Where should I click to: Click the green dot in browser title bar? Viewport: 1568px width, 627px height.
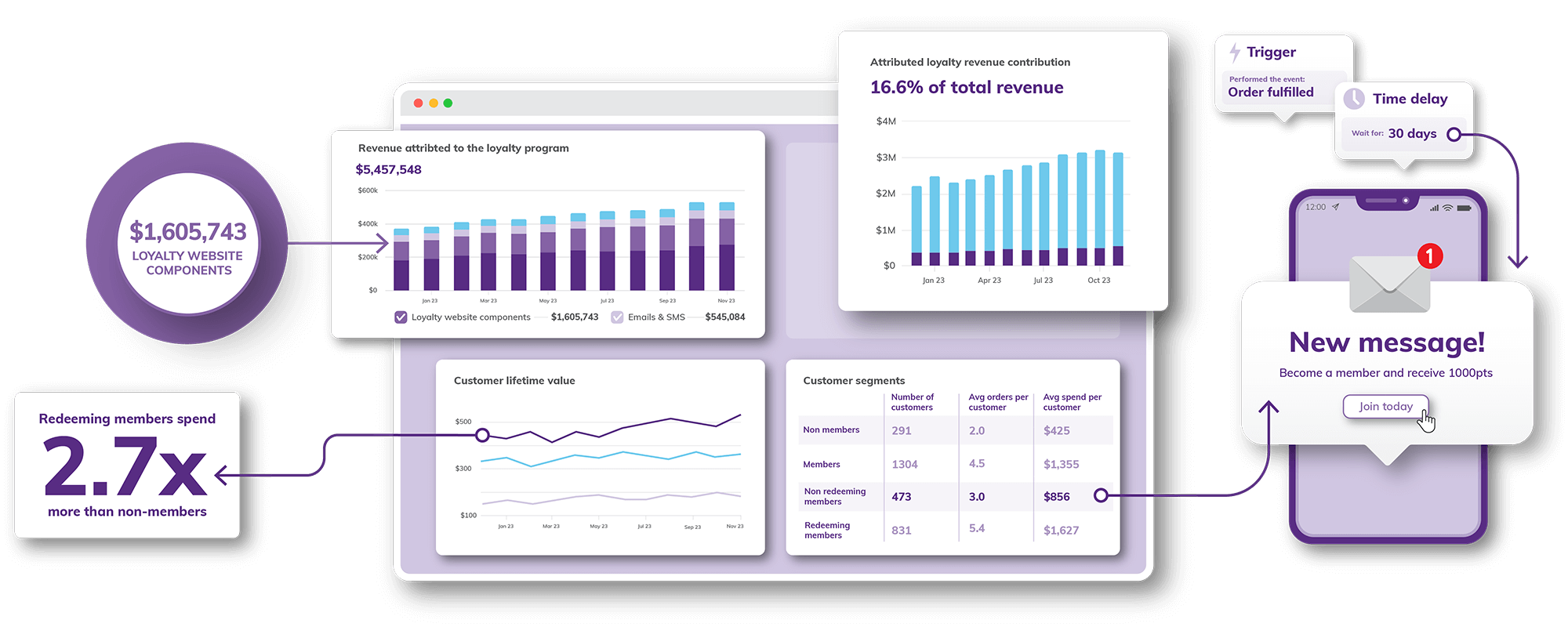coord(448,103)
